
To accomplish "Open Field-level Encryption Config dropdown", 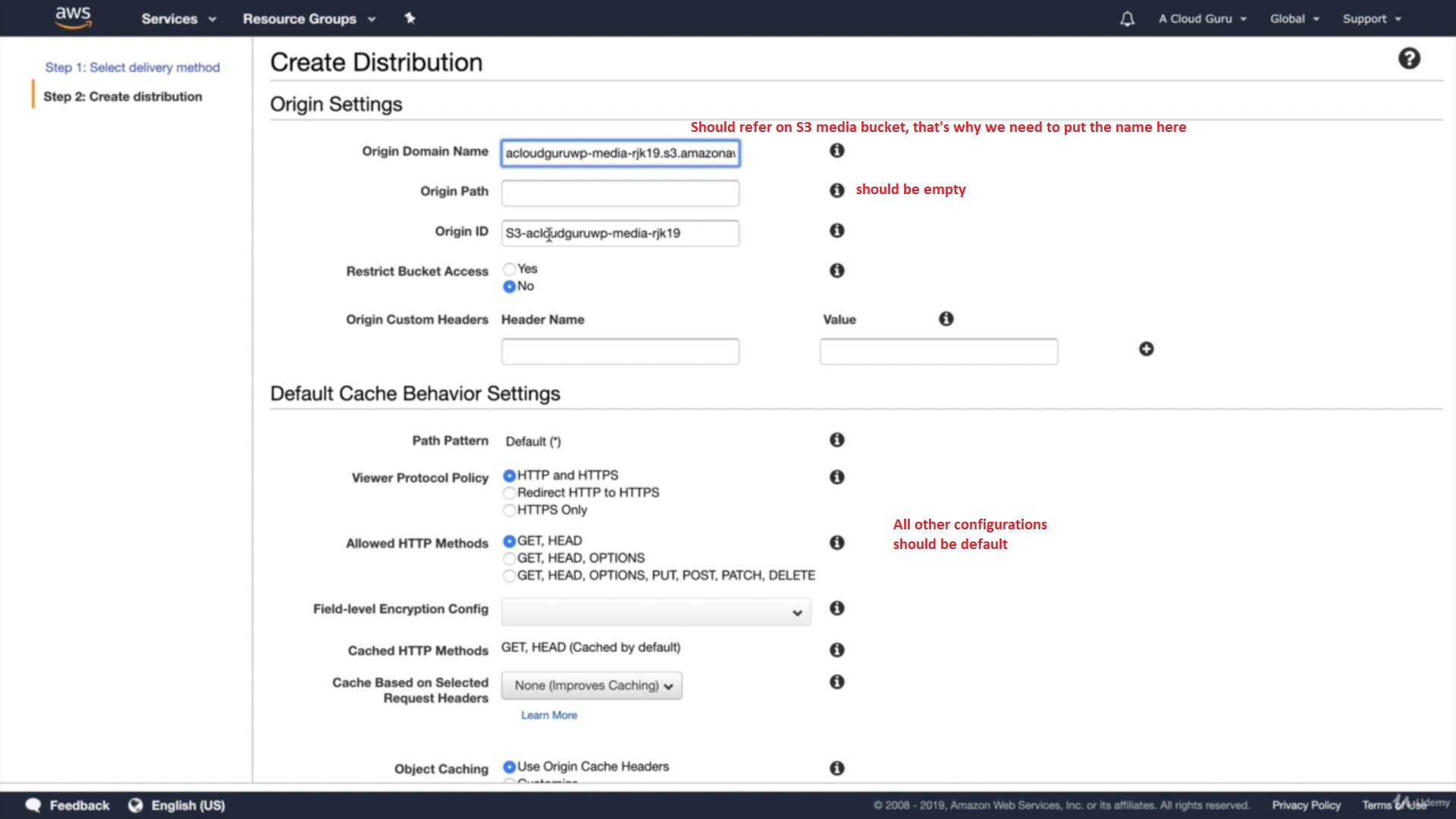I will (x=656, y=612).
